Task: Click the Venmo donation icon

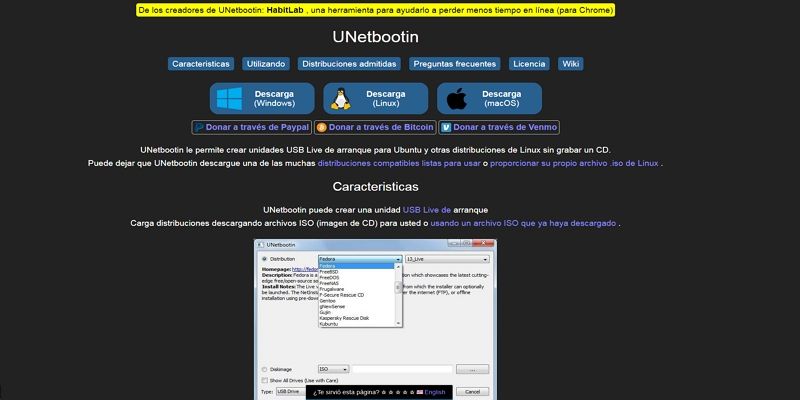Action: 446,128
